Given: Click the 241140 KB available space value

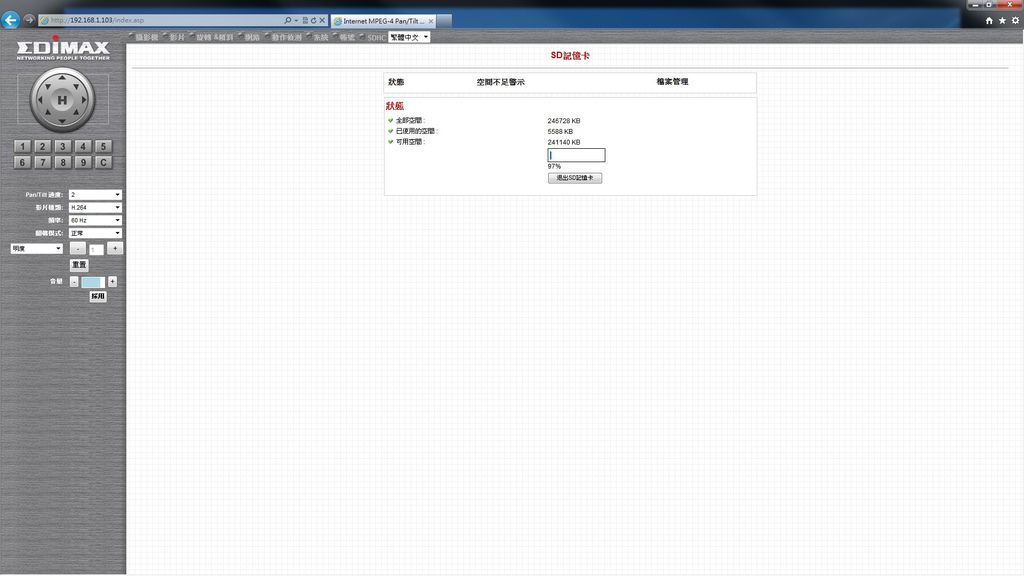Looking at the screenshot, I should point(564,142).
